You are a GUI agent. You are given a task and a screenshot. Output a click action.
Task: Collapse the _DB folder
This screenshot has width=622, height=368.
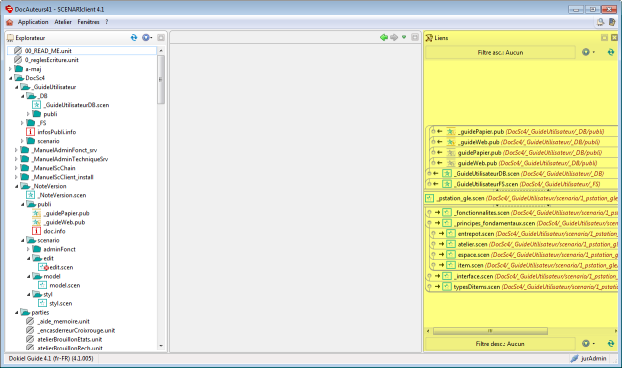(x=23, y=96)
